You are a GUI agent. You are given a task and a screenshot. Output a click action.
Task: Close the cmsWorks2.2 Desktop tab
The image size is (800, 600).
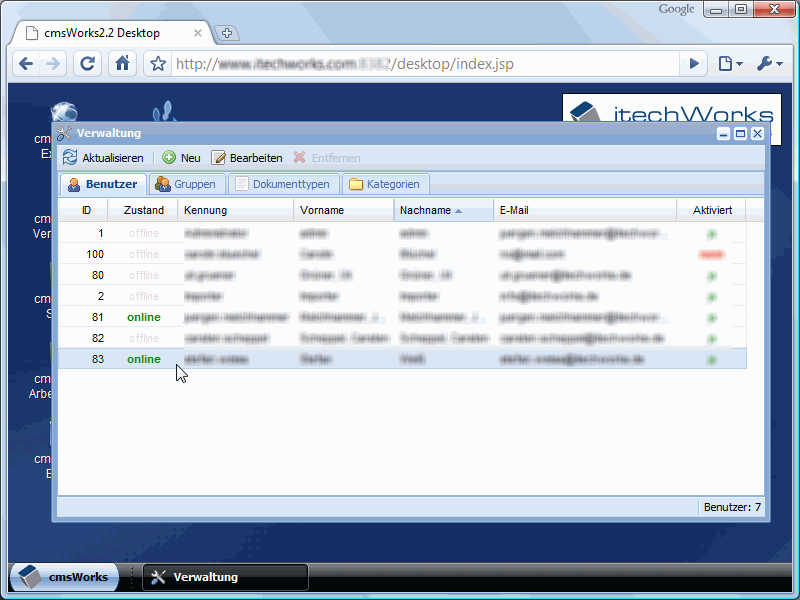click(x=198, y=33)
